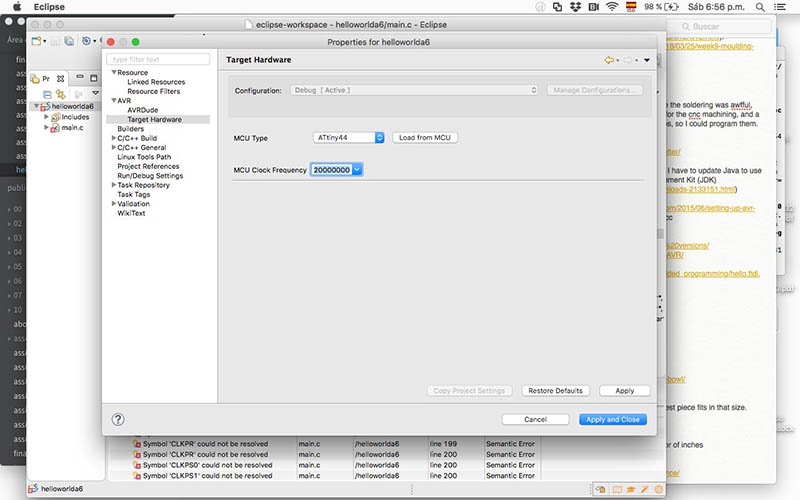Expand the Includes folder in Project Explorer
Image resolution: width=800 pixels, height=500 pixels.
point(46,117)
